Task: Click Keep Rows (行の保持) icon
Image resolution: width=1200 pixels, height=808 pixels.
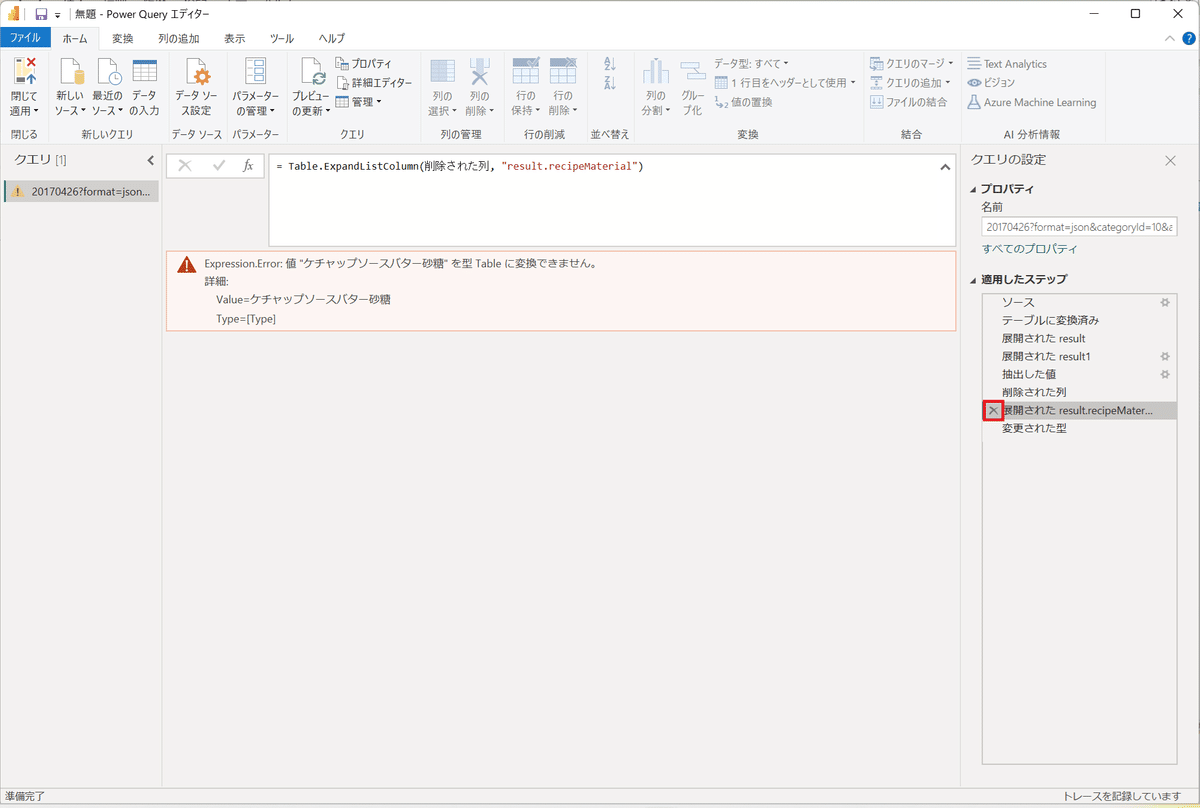Action: click(525, 71)
